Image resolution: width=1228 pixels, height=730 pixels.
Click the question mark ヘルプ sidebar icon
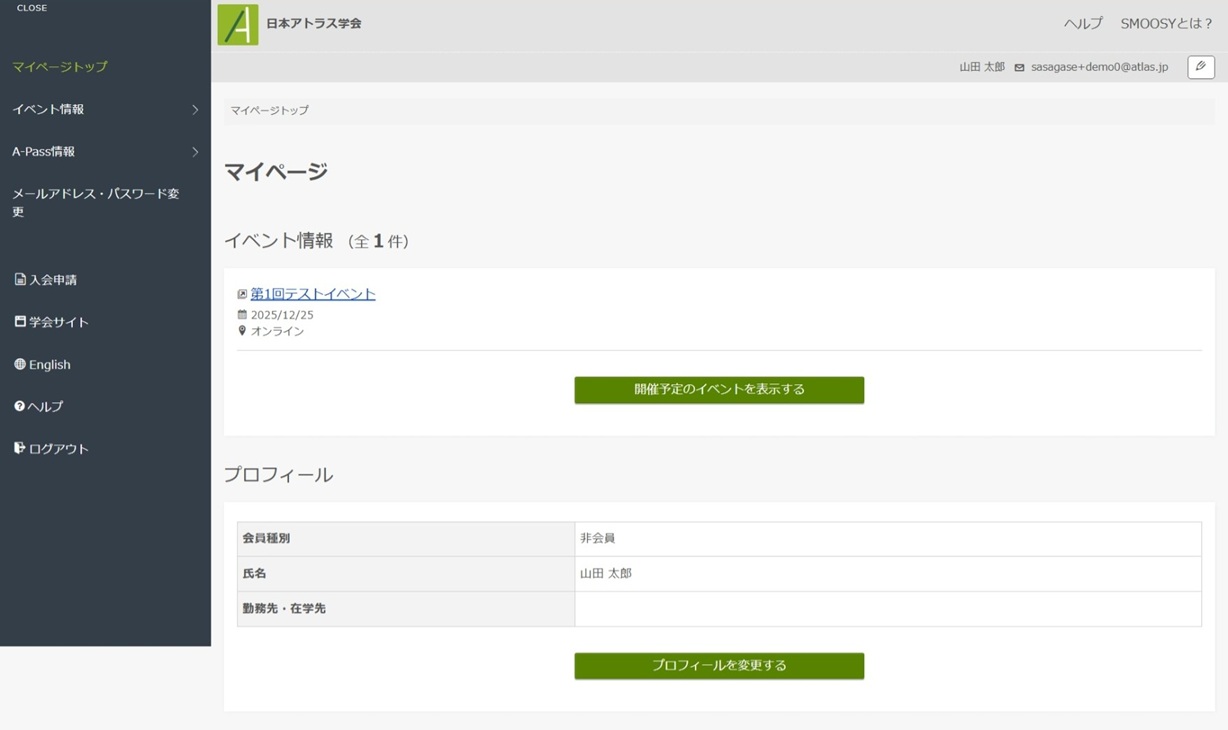[x=20, y=407]
